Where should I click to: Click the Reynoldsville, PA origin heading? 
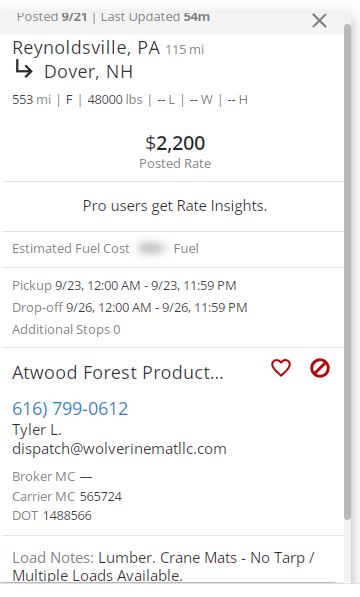coord(86,48)
